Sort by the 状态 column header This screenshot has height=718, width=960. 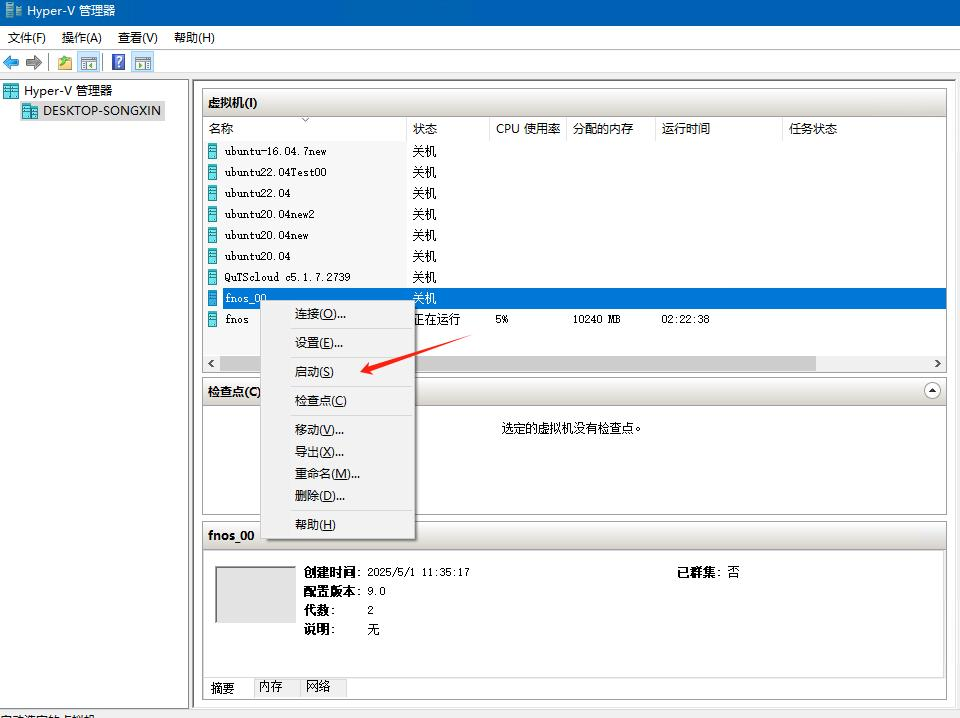click(448, 129)
